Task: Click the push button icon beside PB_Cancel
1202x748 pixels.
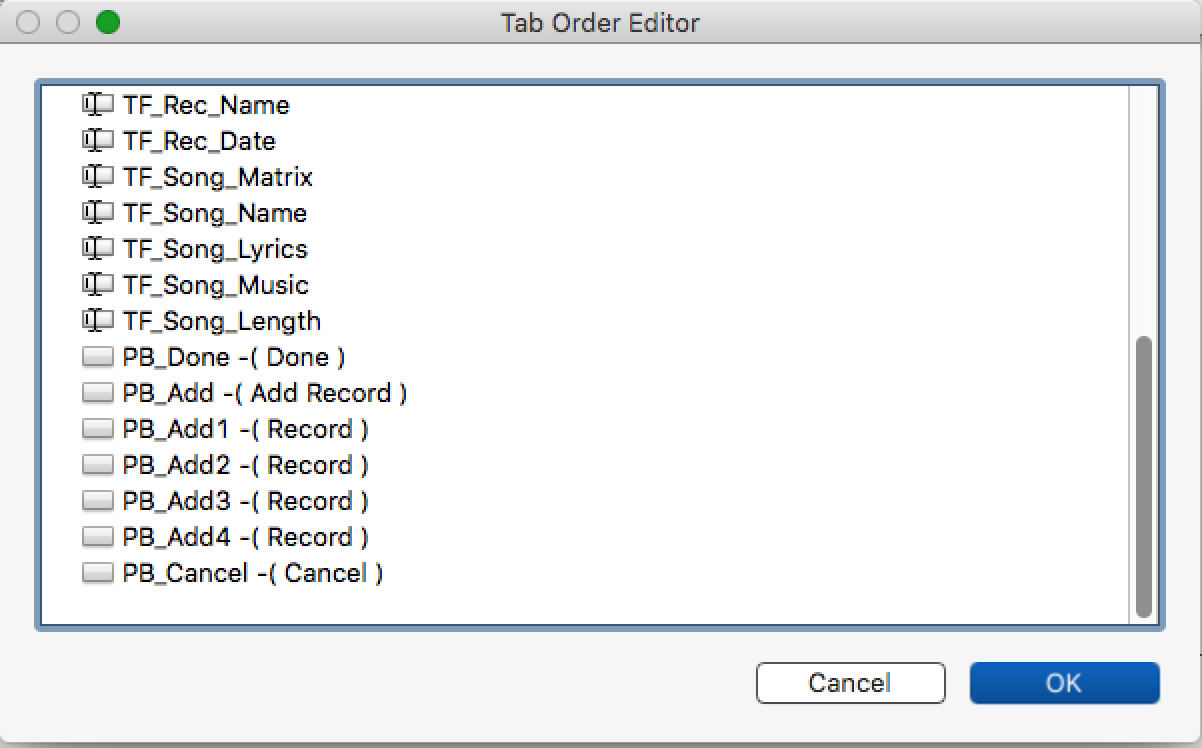Action: tap(97, 573)
